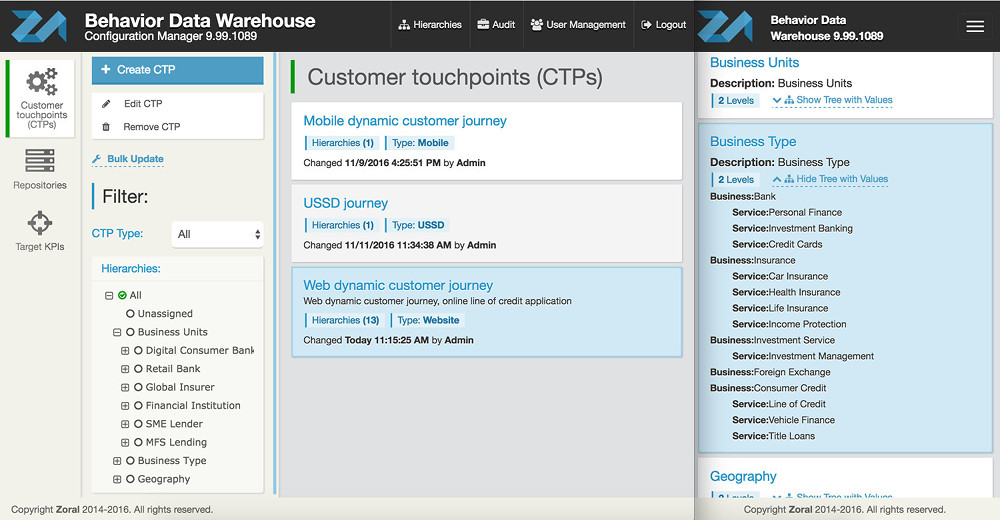1000x520 pixels.
Task: Open the Customer touchpoints gears icon
Action: point(41,82)
